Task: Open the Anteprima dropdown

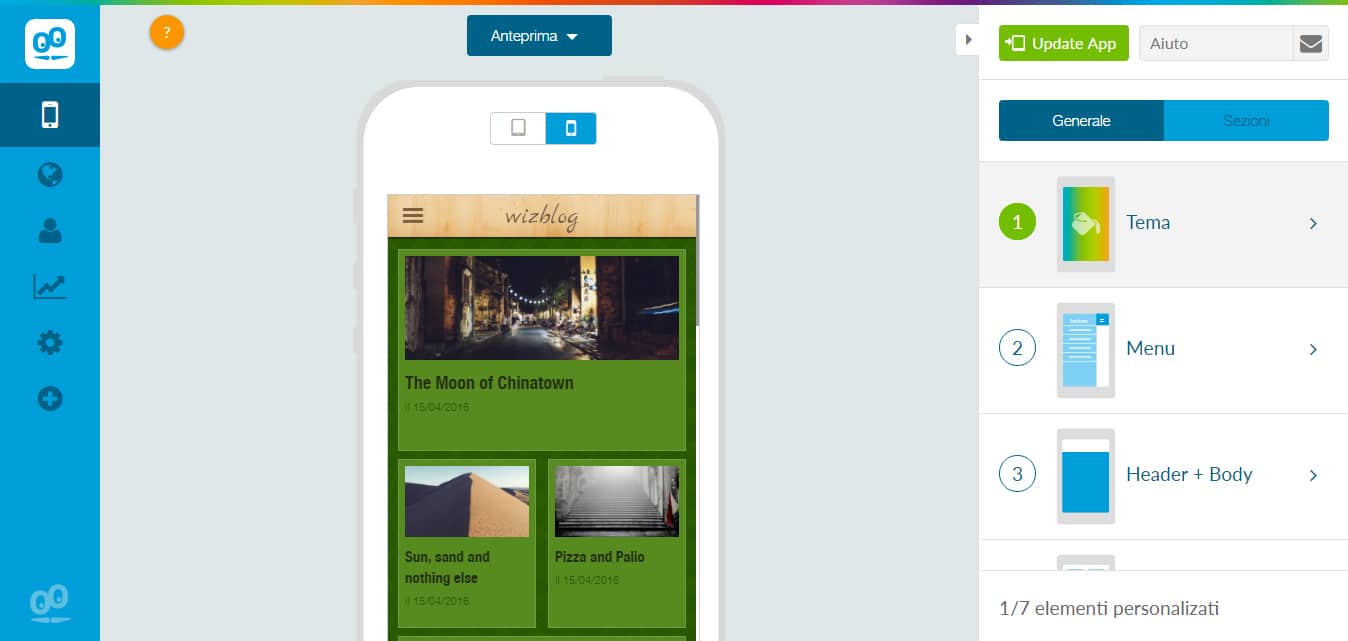Action: coord(539,34)
